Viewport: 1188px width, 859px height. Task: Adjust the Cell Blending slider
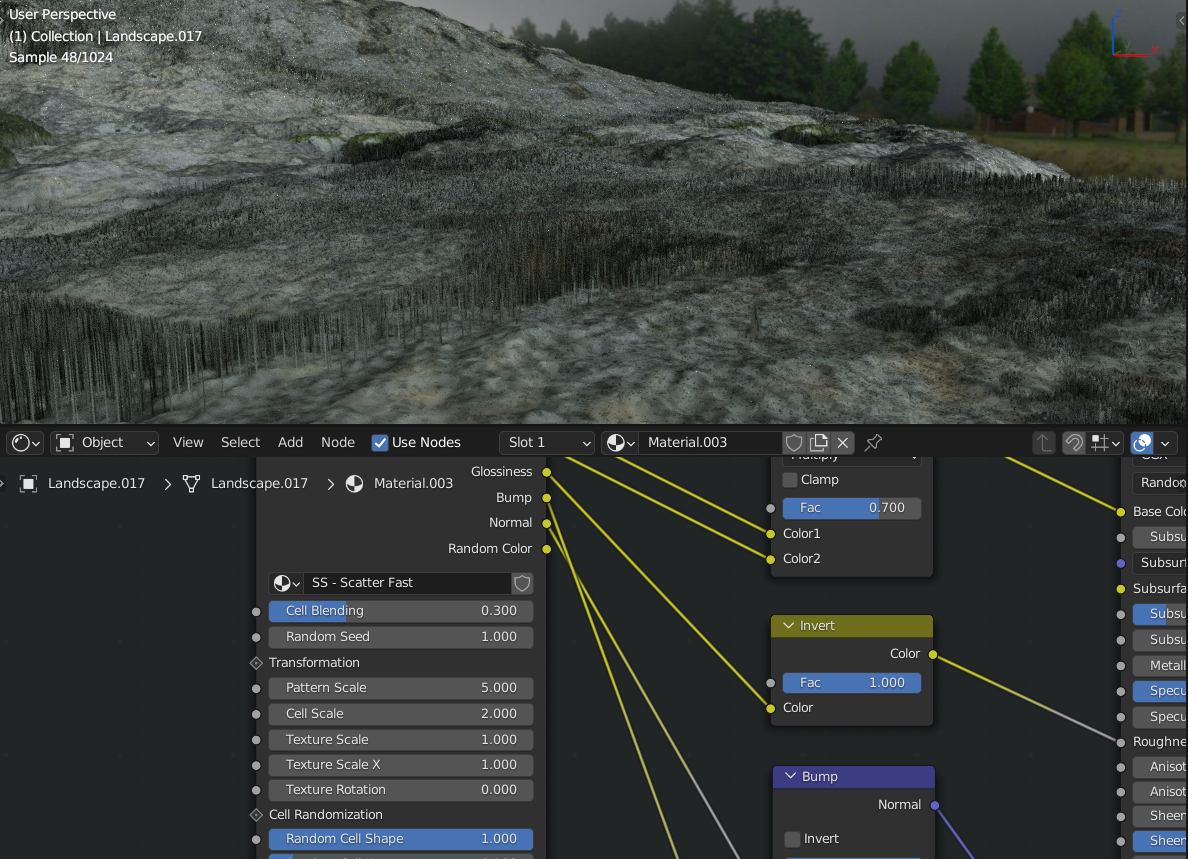click(401, 611)
